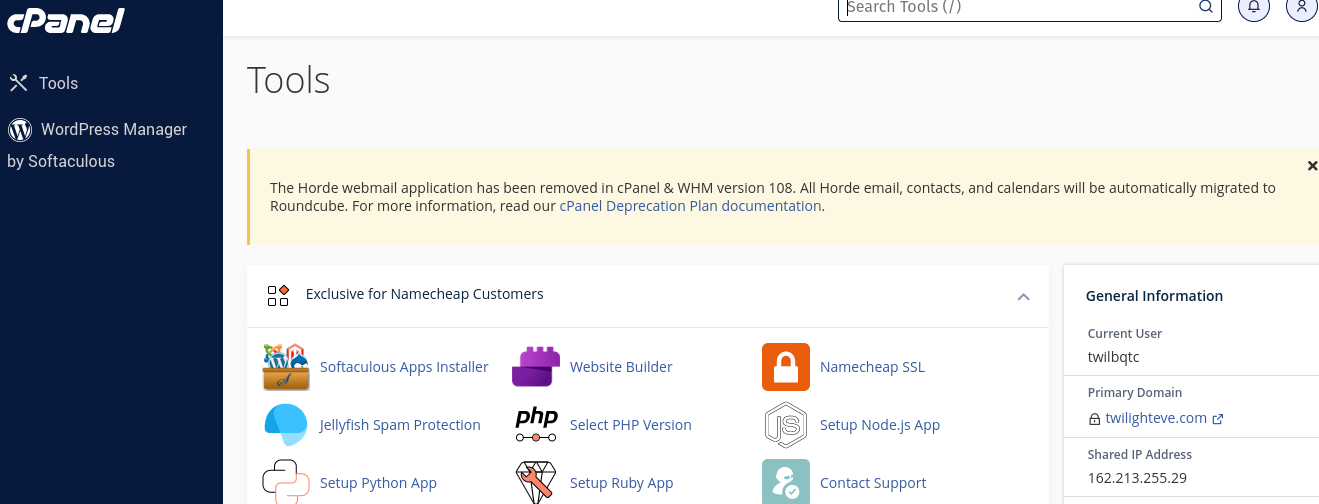Open the Namecheap SSL padlock icon
Image resolution: width=1319 pixels, height=504 pixels.
point(786,367)
